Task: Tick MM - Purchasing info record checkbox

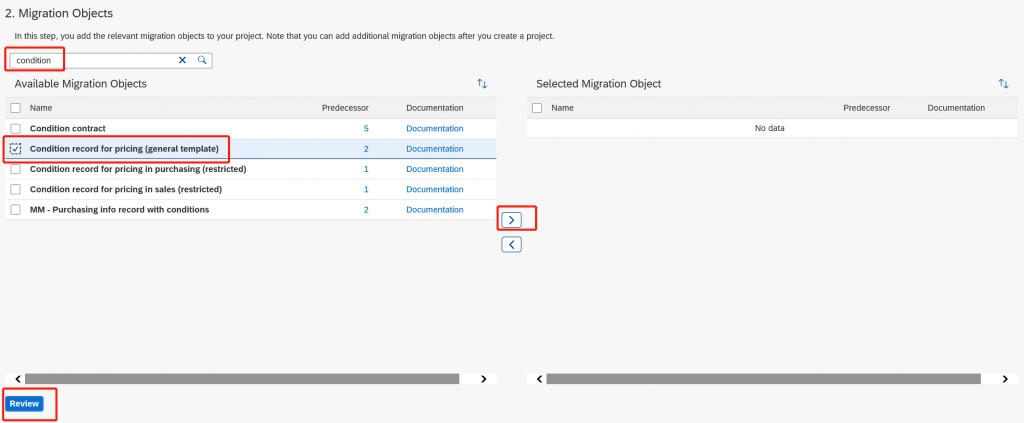Action: coord(16,210)
